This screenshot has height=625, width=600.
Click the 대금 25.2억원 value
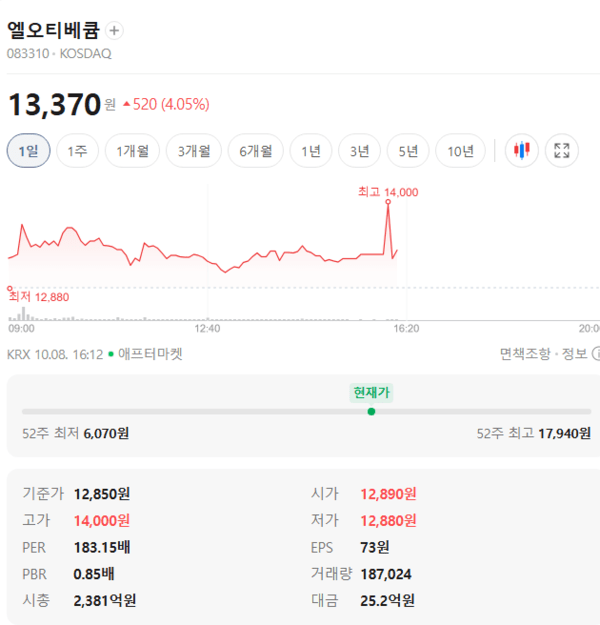pyautogui.click(x=387, y=600)
